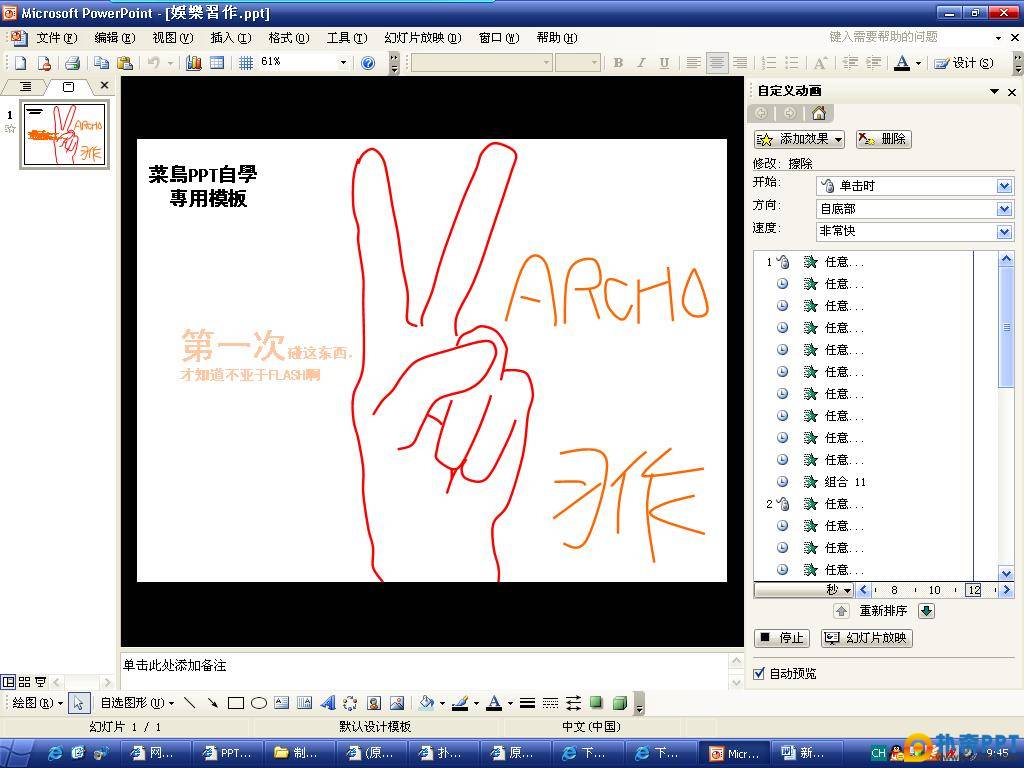1024x768 pixels.
Task: Insert Clip Art from the drawing toolbar
Action: (374, 703)
